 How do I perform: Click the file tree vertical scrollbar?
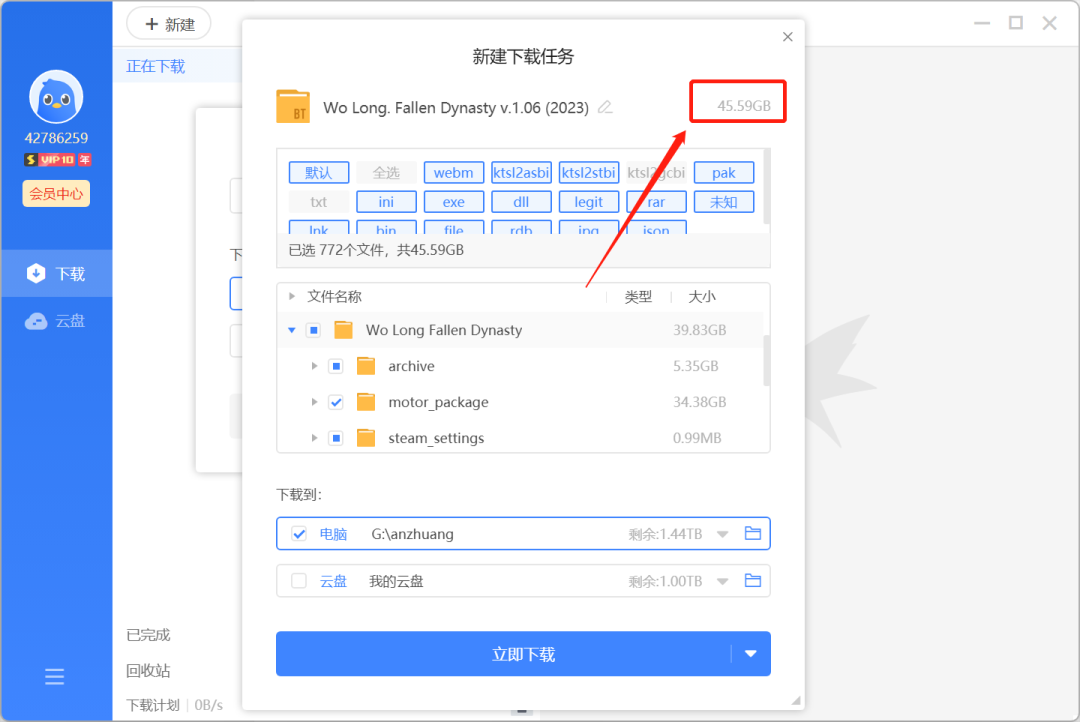tap(766, 360)
